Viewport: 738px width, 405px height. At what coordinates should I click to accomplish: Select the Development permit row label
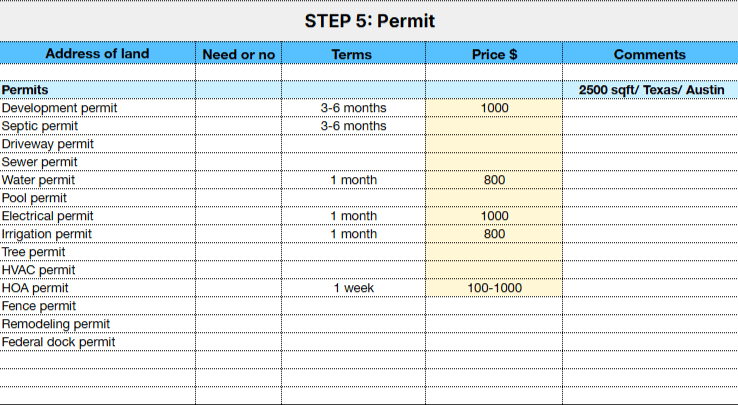[97, 108]
